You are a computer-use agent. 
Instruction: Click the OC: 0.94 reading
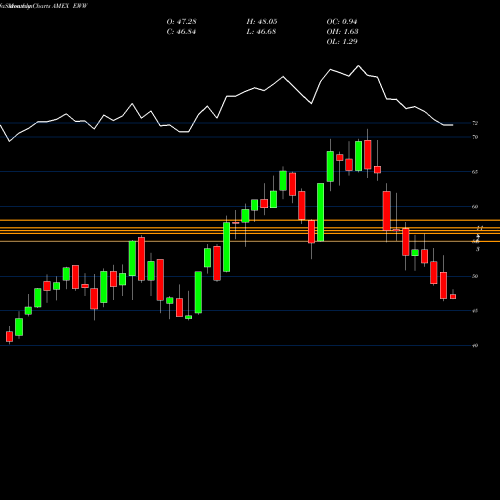pos(342,22)
